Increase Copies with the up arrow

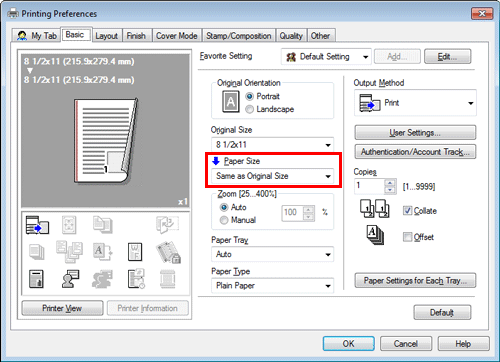point(390,183)
